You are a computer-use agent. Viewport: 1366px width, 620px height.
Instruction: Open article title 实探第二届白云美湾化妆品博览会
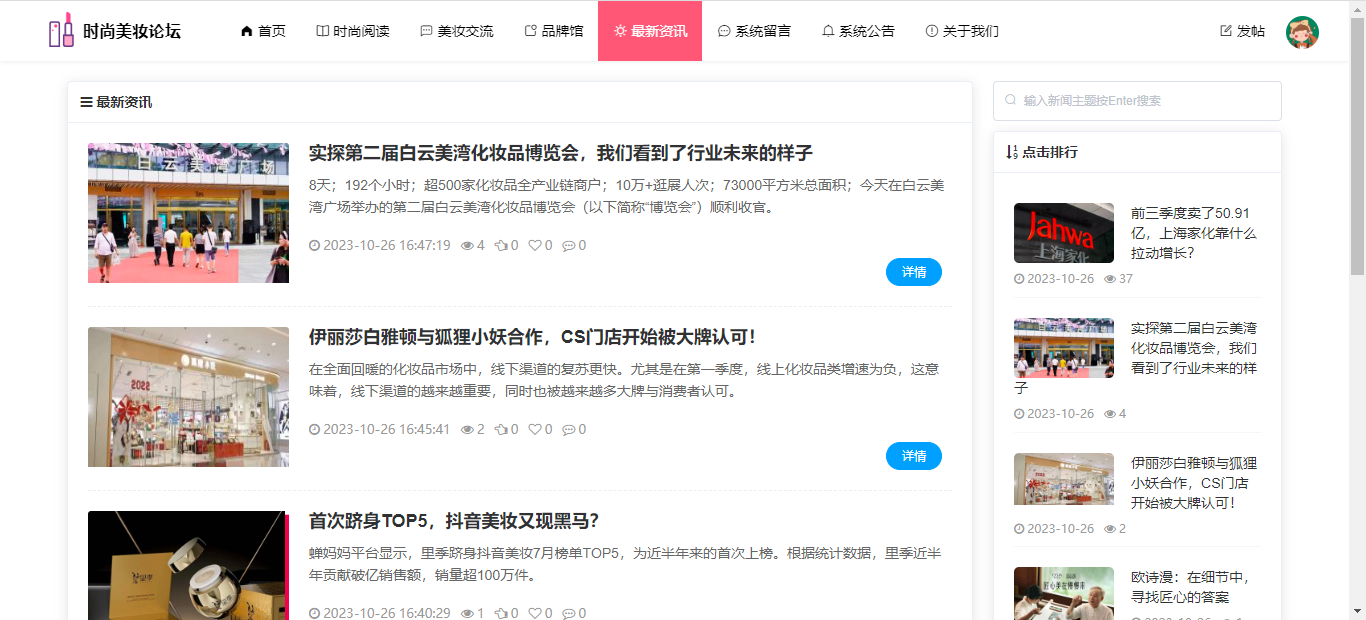(561, 153)
